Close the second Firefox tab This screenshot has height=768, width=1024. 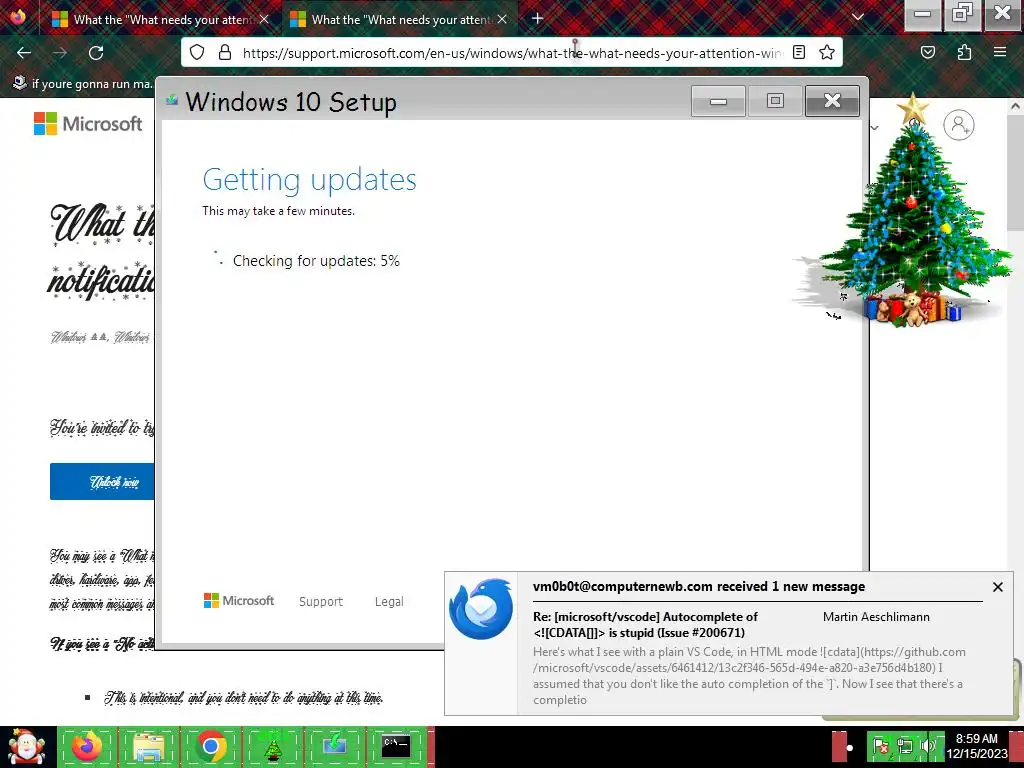click(502, 20)
